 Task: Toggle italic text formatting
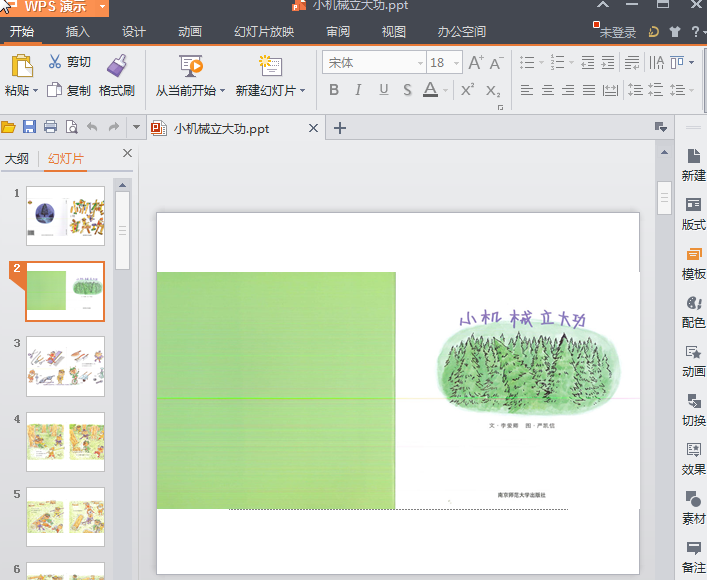click(357, 90)
